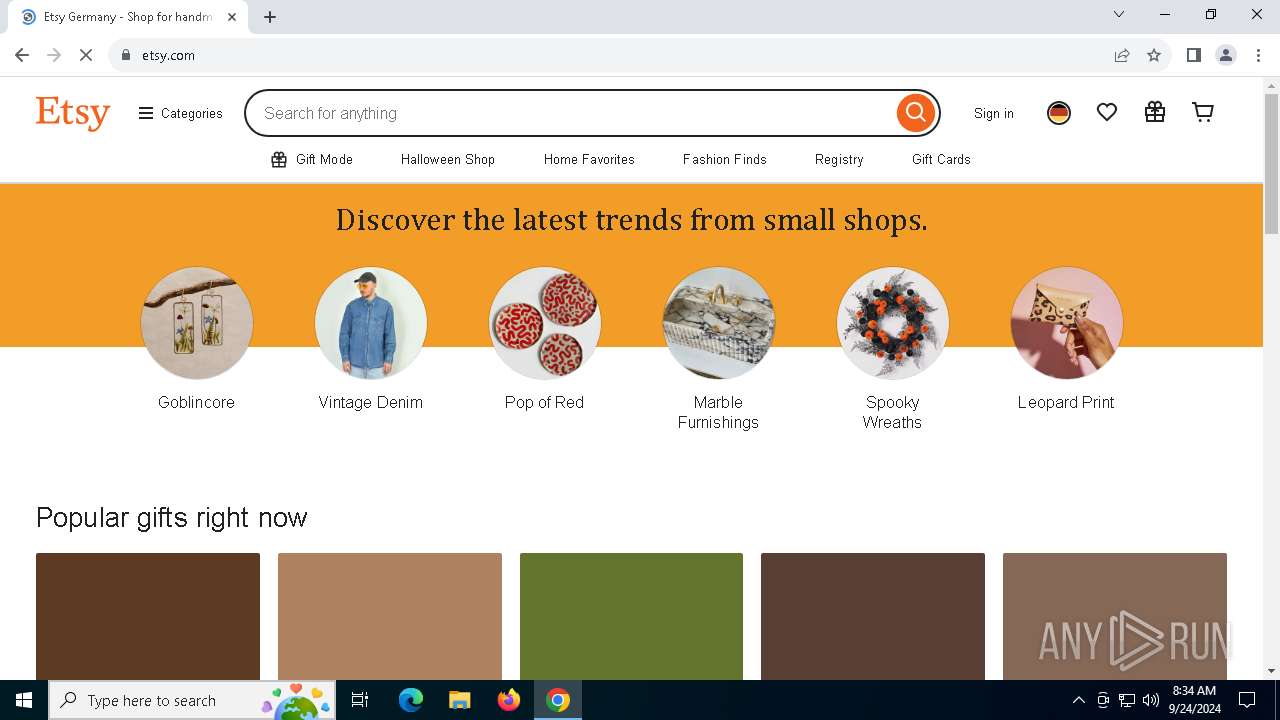Image resolution: width=1280 pixels, height=720 pixels.
Task: Bookmark this tab with the star
Action: pos(1154,55)
